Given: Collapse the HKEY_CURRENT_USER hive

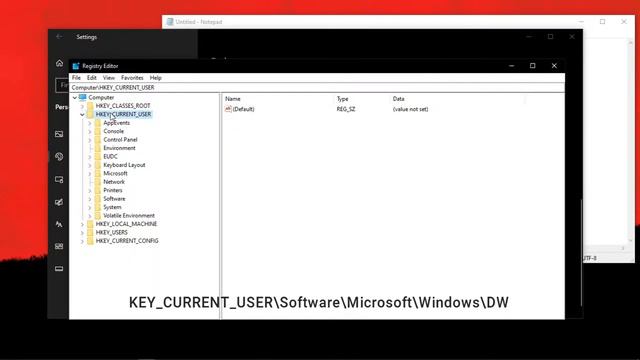Looking at the screenshot, I should [82, 115].
